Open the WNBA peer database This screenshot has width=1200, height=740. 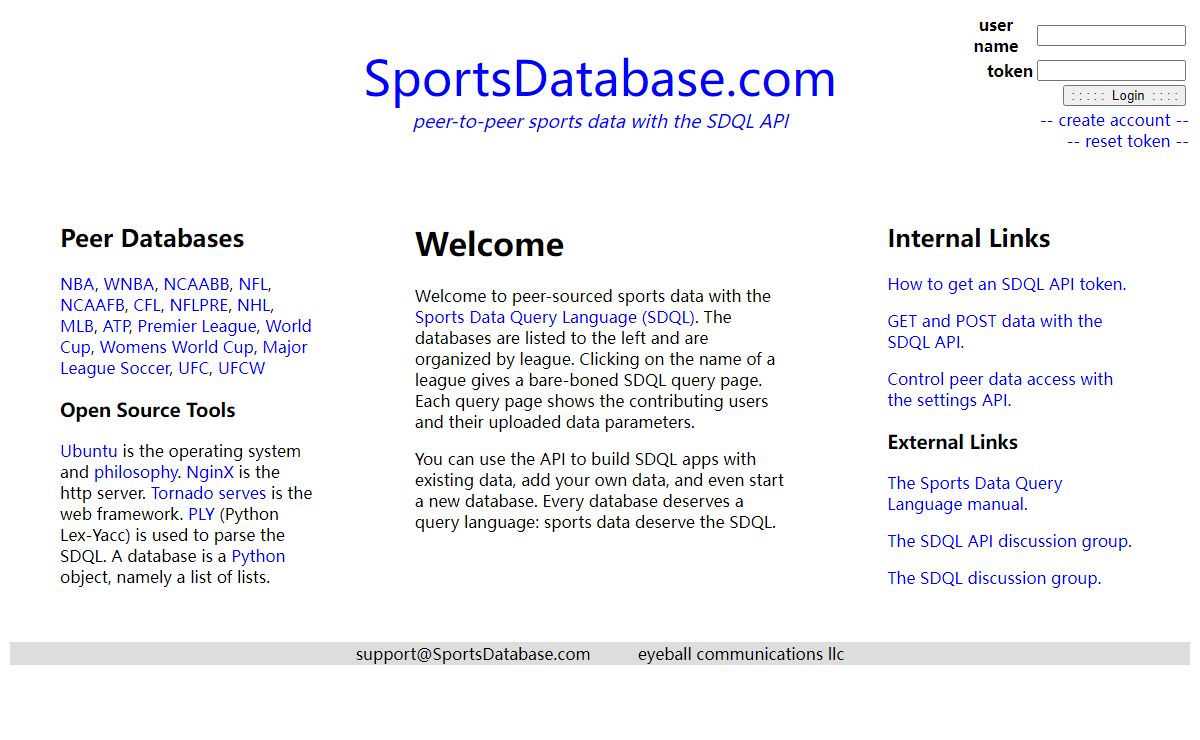click(x=129, y=284)
